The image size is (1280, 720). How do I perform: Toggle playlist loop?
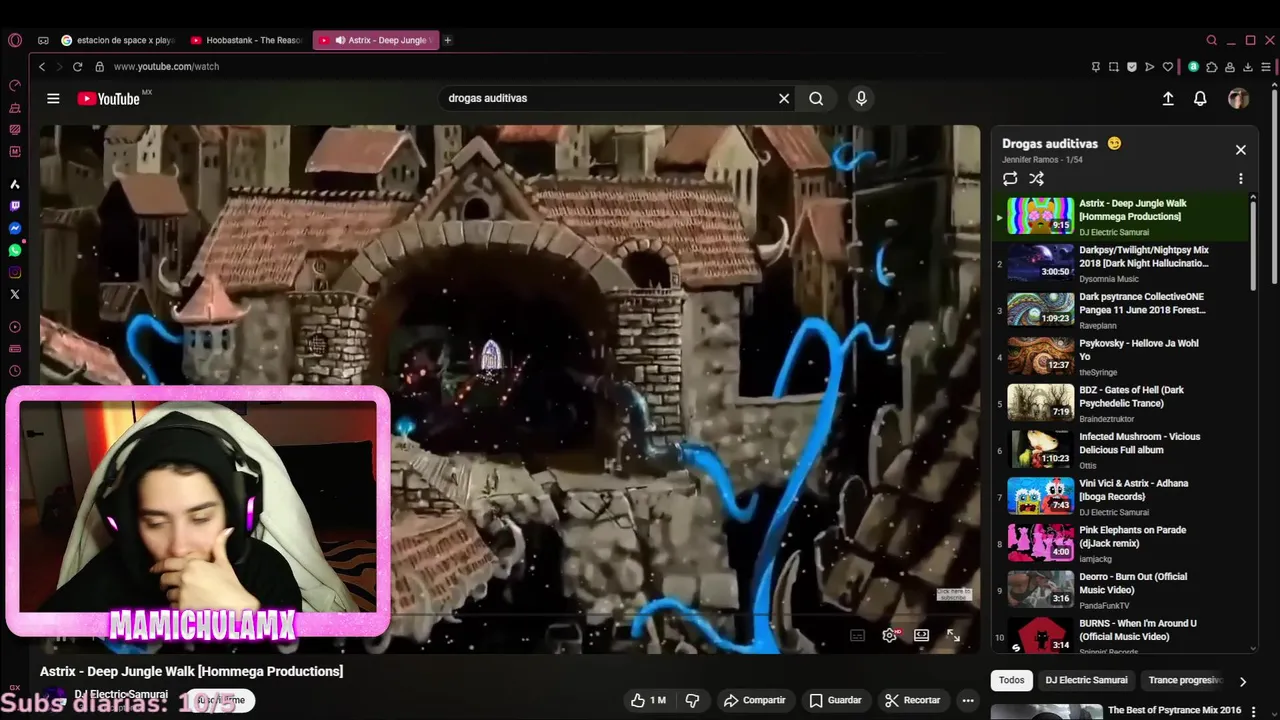1010,179
